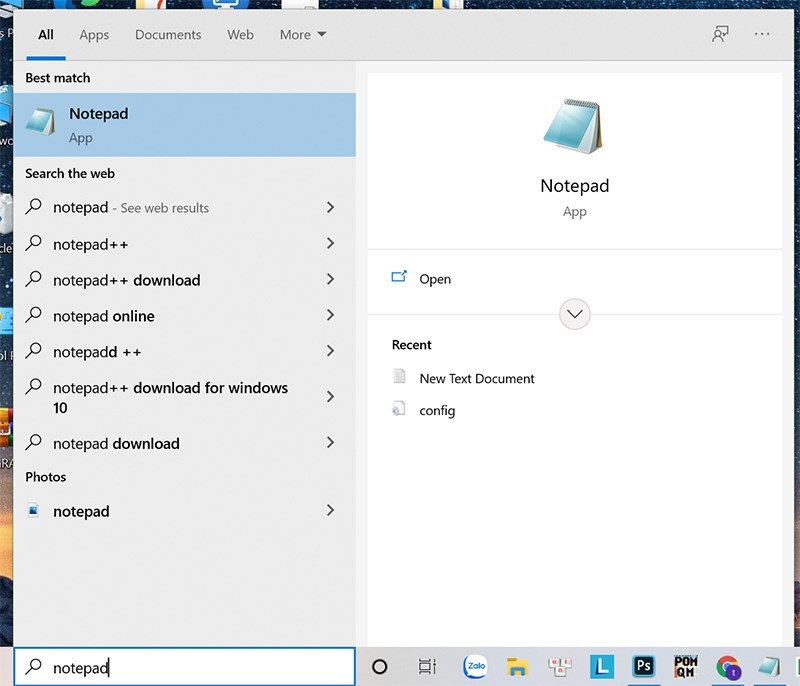
Task: Click the blue L taskbar icon
Action: 601,667
